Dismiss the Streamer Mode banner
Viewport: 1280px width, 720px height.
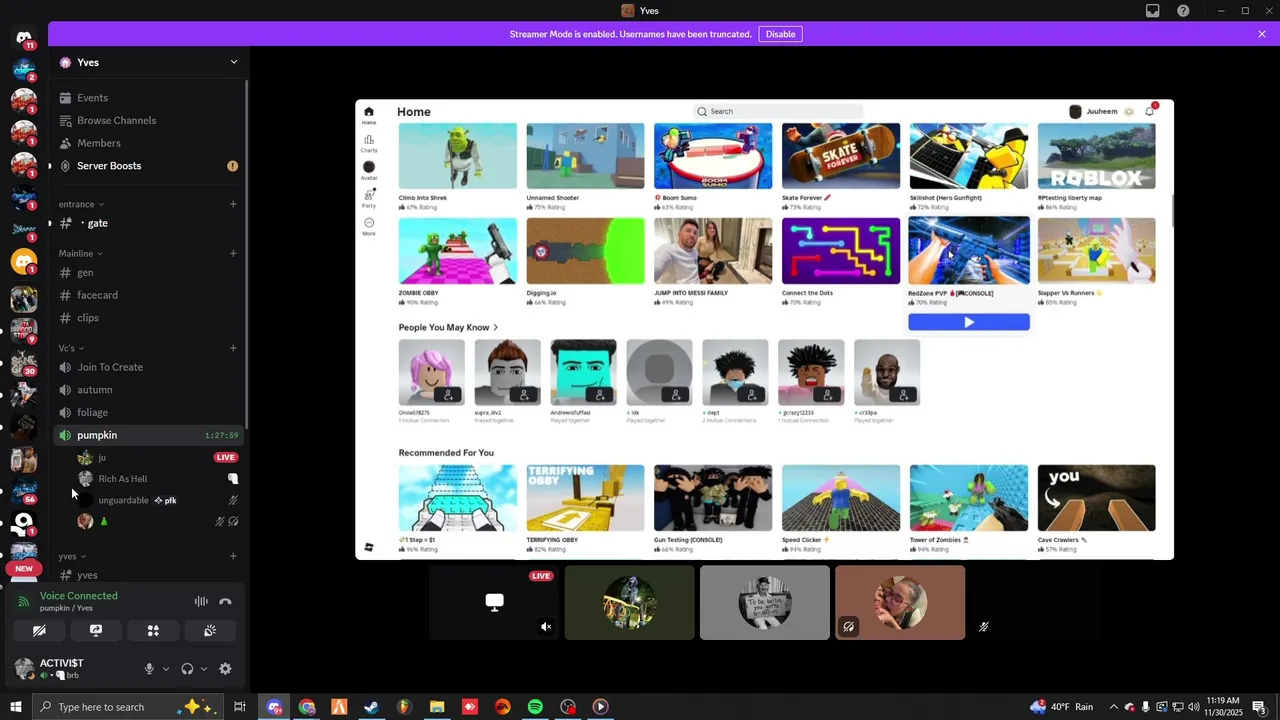pyautogui.click(x=1262, y=34)
